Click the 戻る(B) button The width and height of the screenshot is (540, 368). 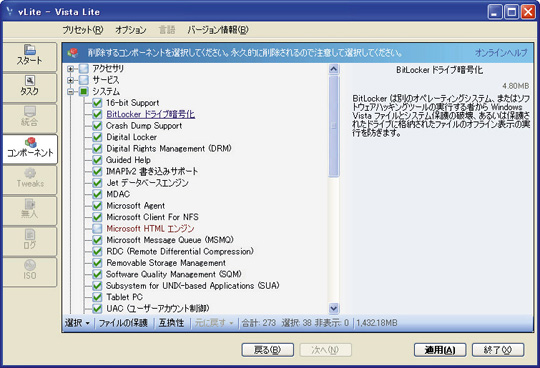click(x=268, y=350)
